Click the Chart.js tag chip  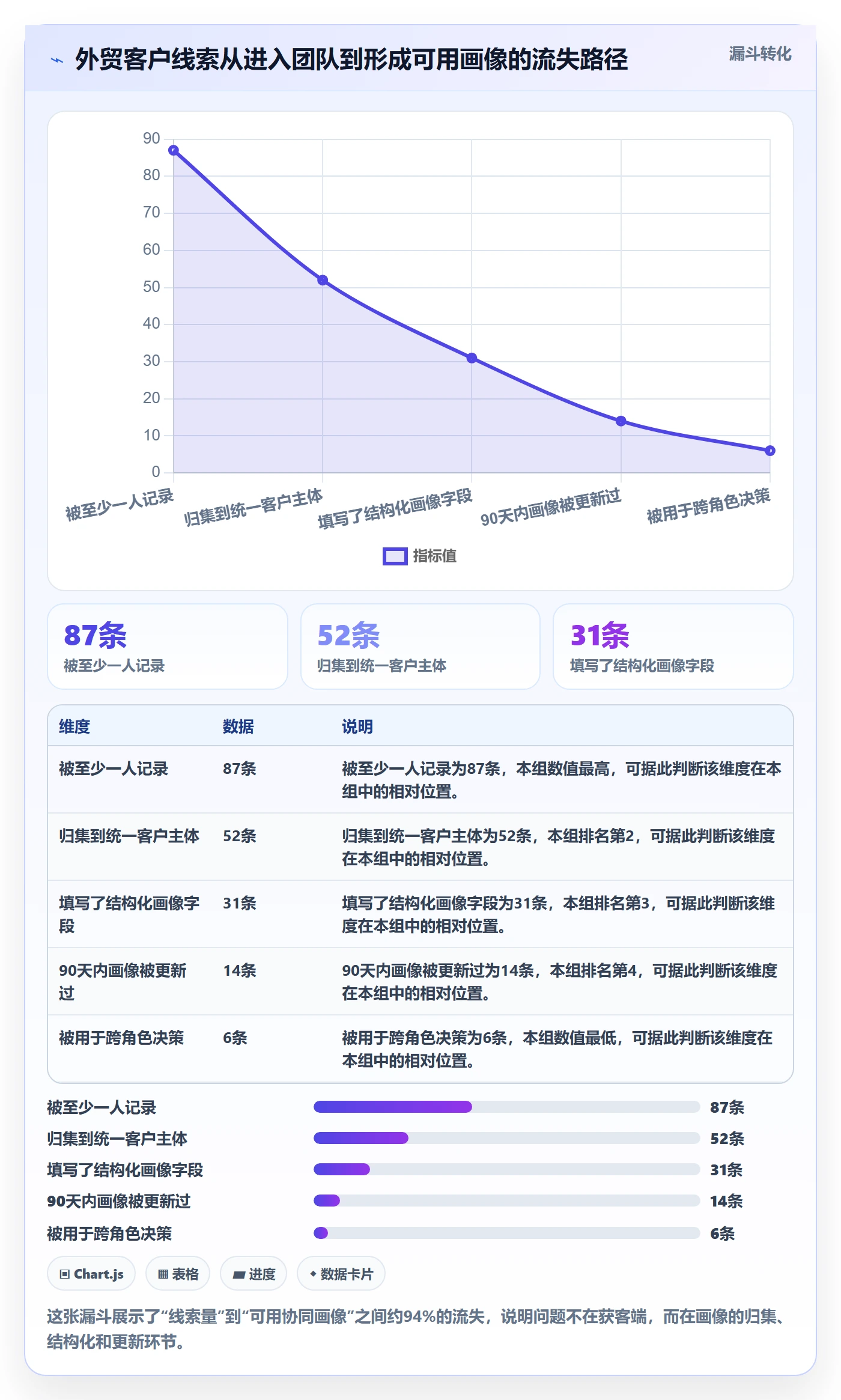(x=91, y=1274)
